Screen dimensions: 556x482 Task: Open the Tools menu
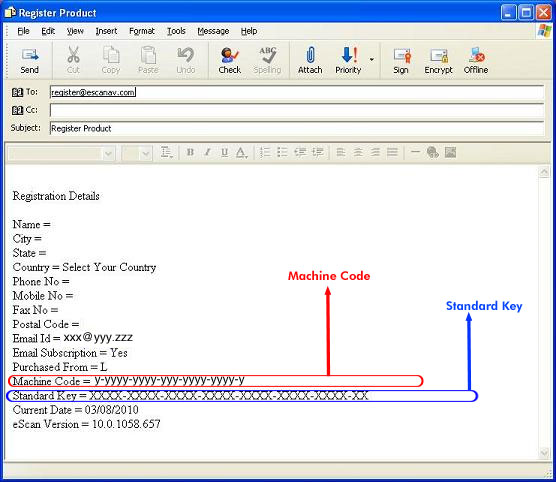tap(176, 31)
